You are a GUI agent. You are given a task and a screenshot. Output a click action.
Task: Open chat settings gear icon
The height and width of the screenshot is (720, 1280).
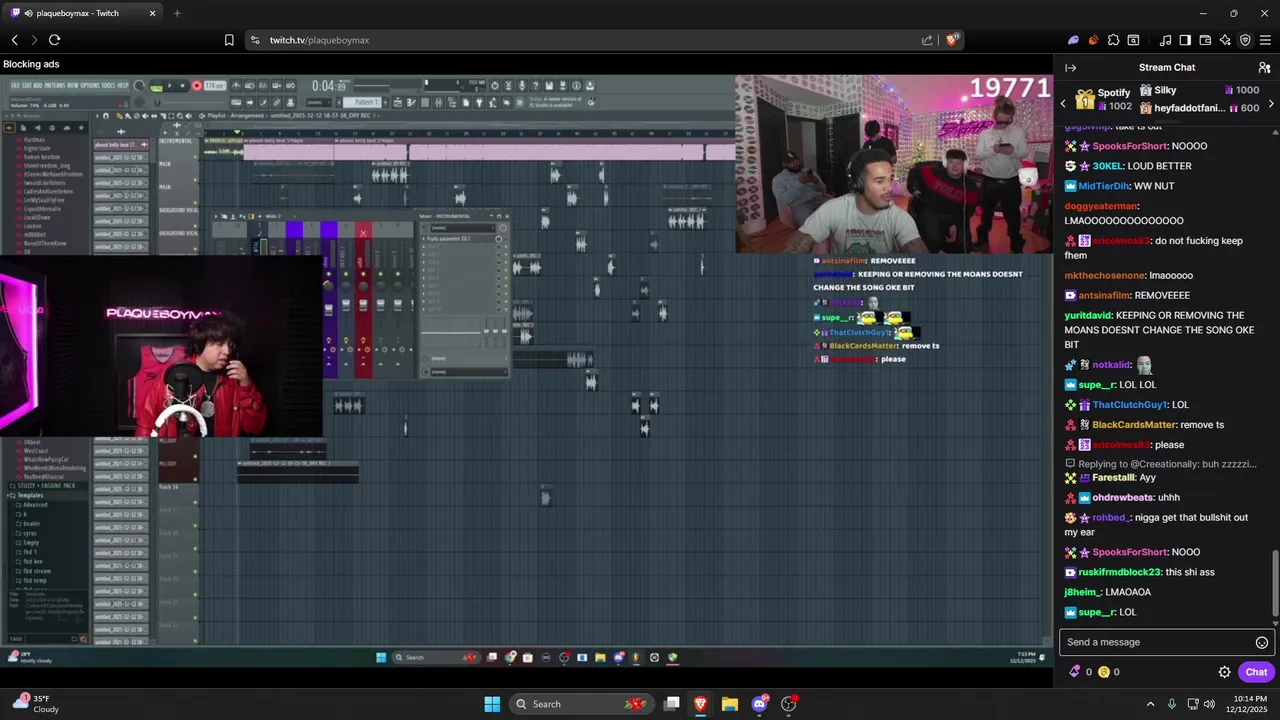[1224, 672]
